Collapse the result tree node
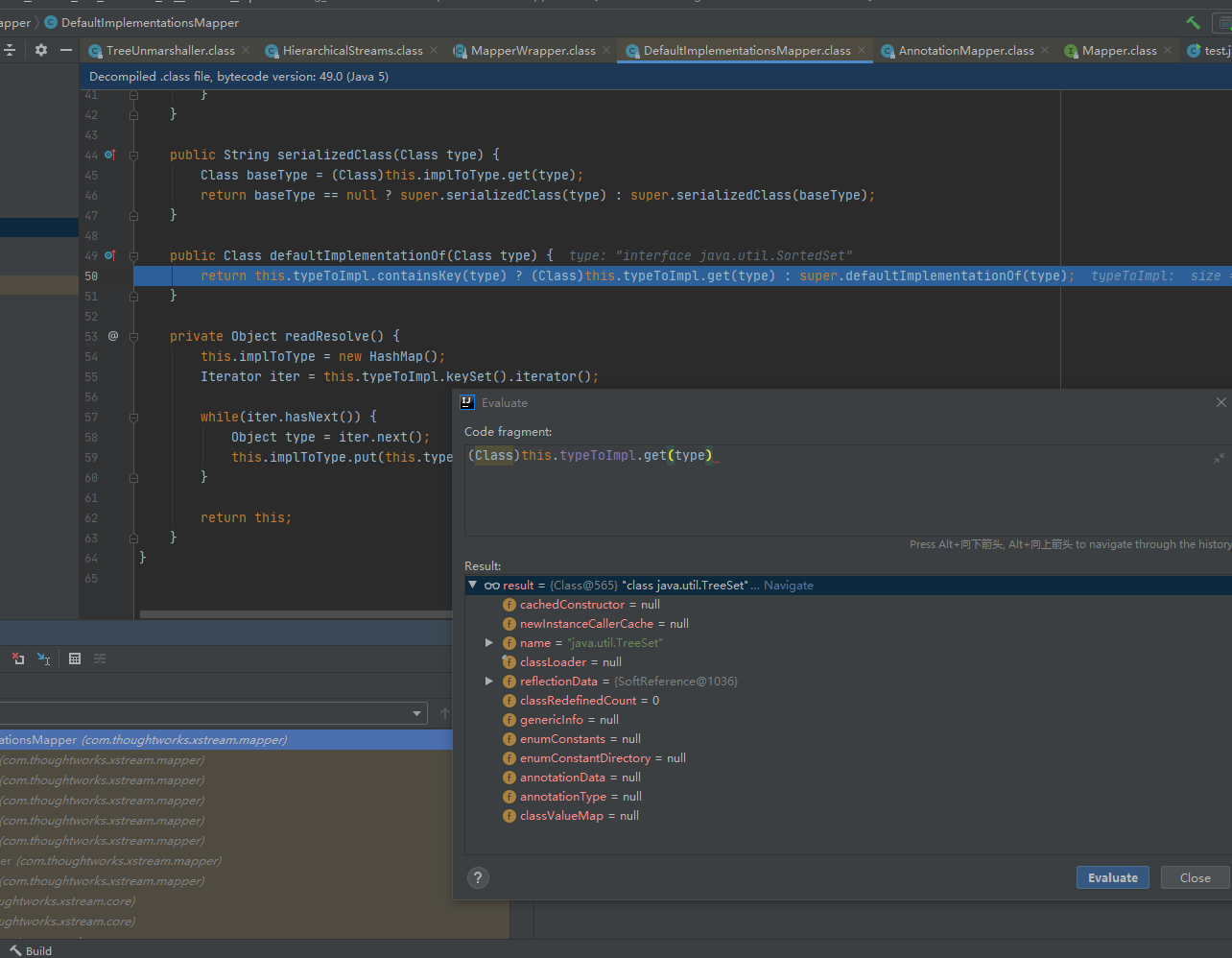The image size is (1232, 958). (x=472, y=585)
